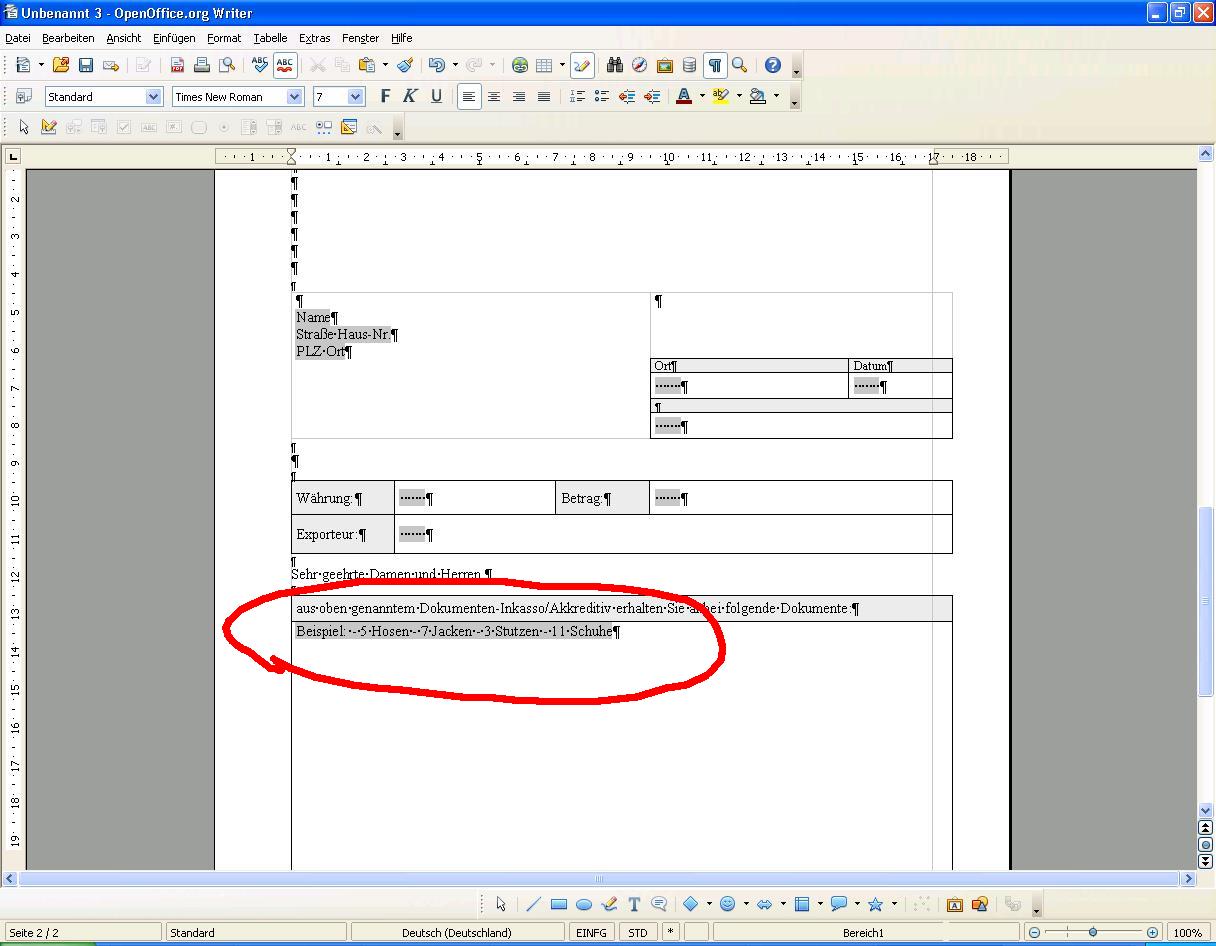Open the Navigator compass icon
The image size is (1216, 946).
639,65
